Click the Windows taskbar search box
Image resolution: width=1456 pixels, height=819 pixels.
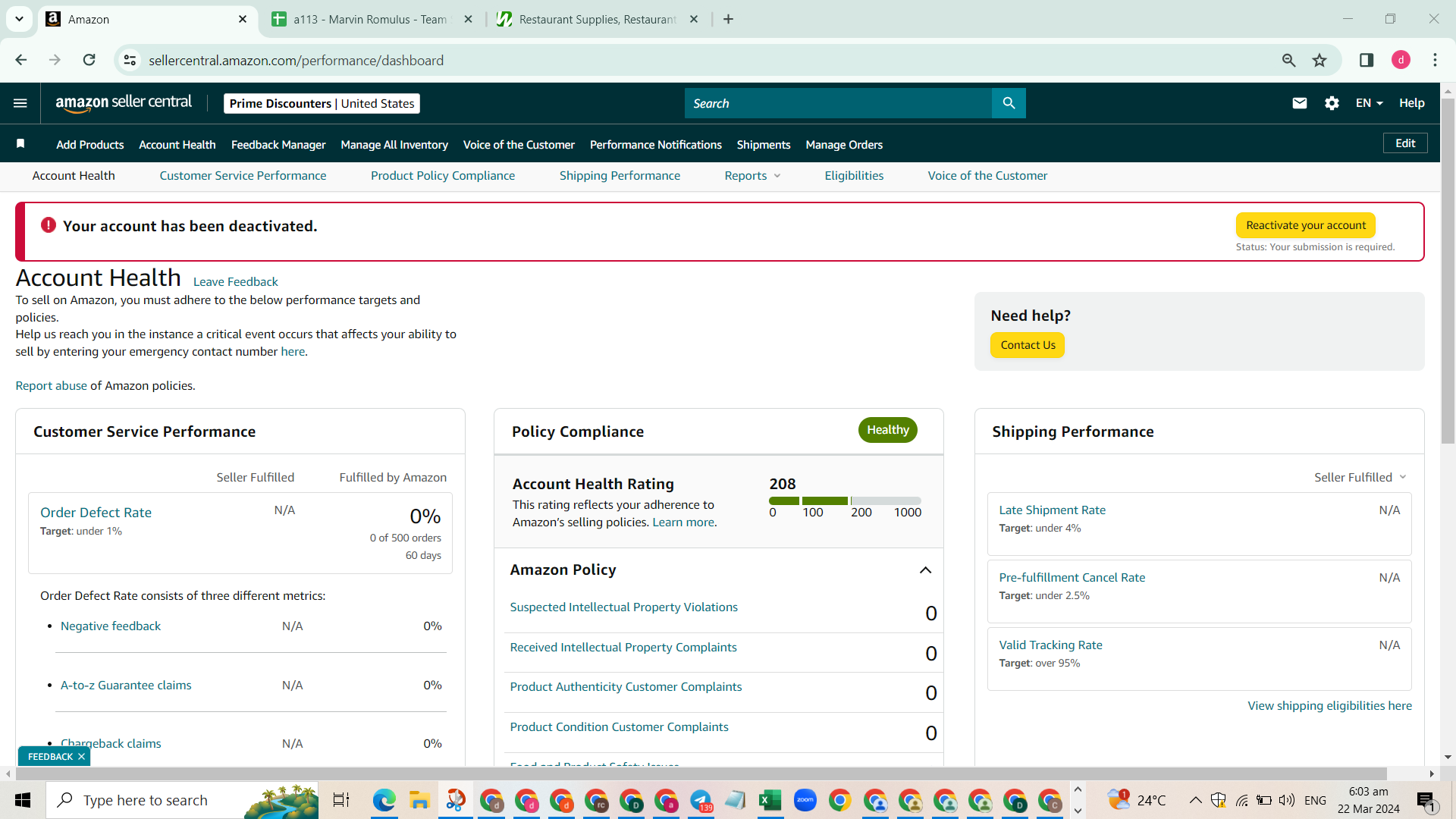pyautogui.click(x=182, y=800)
